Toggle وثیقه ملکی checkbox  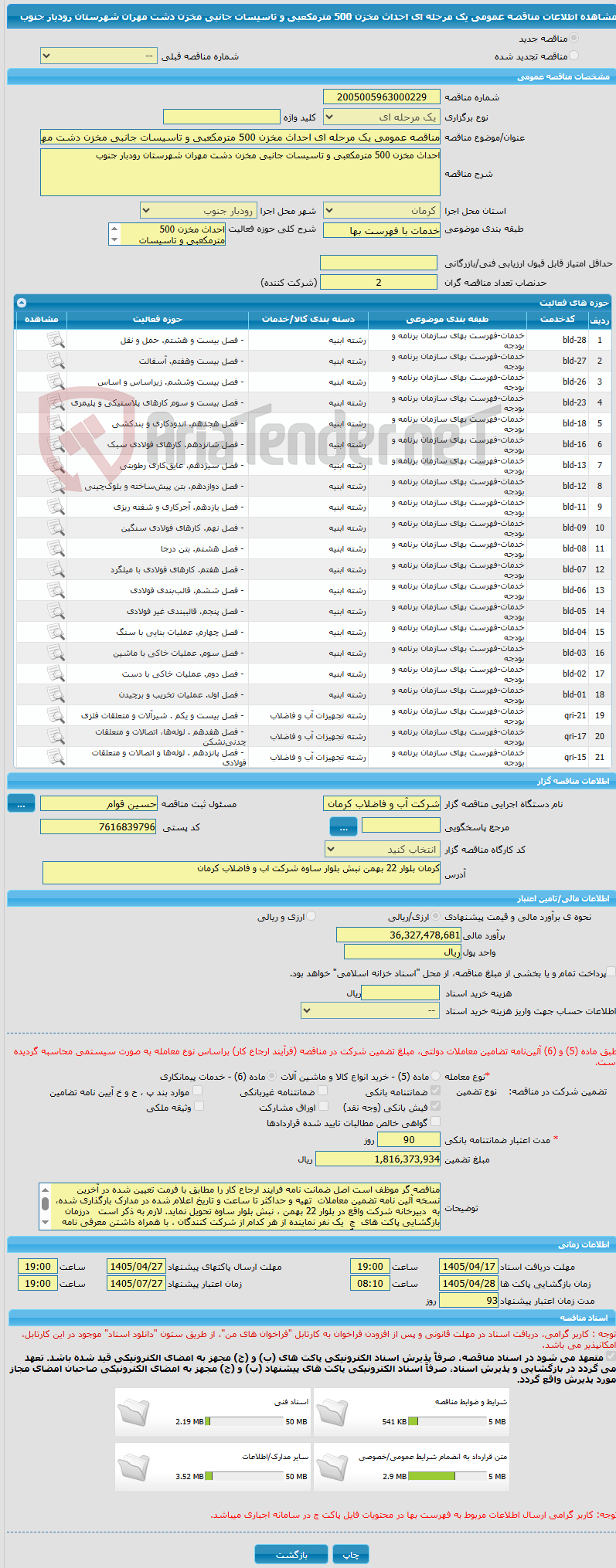coord(199,1107)
